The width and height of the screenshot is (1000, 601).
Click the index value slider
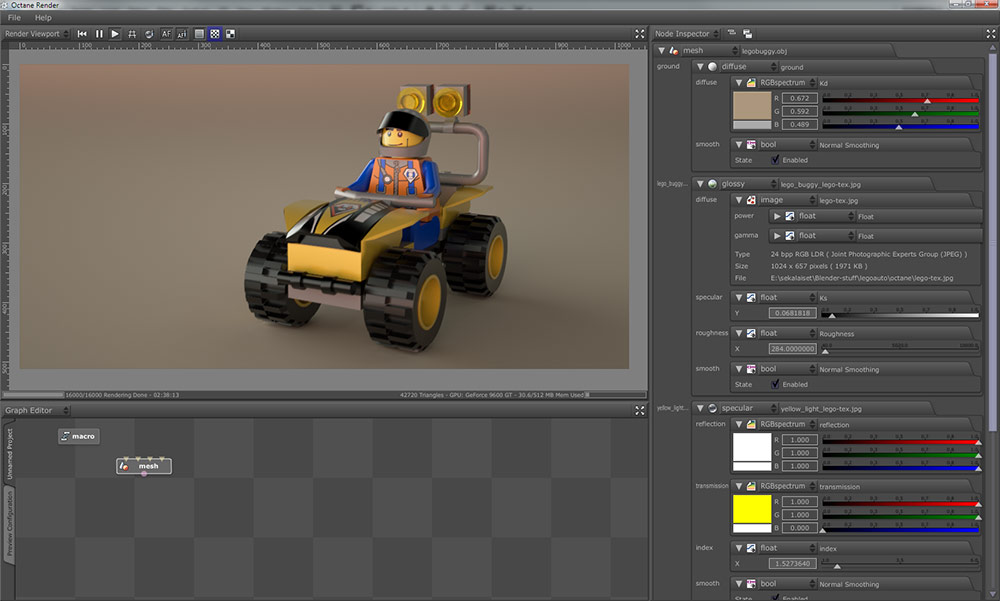[900, 565]
